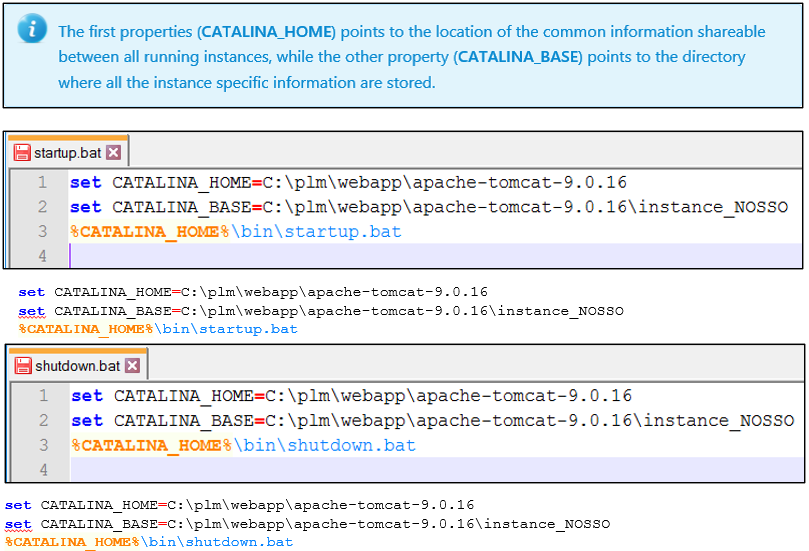Close the startup.bat tab
The width and height of the screenshot is (809, 551).
pos(113,153)
